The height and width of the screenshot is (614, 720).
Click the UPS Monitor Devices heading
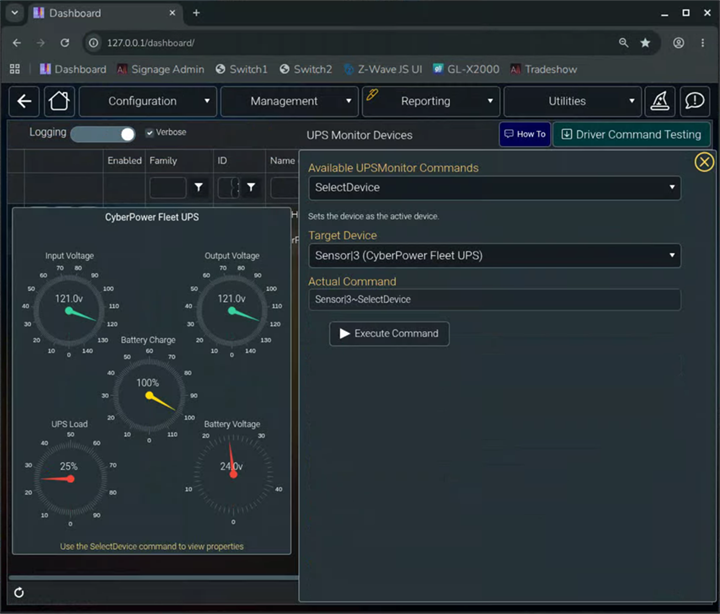click(x=359, y=135)
